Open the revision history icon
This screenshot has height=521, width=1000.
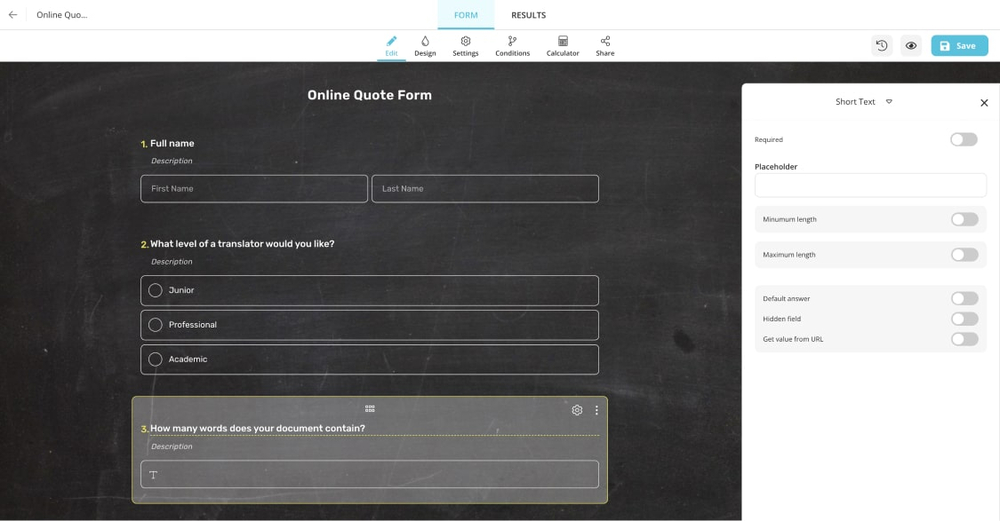[x=881, y=46]
